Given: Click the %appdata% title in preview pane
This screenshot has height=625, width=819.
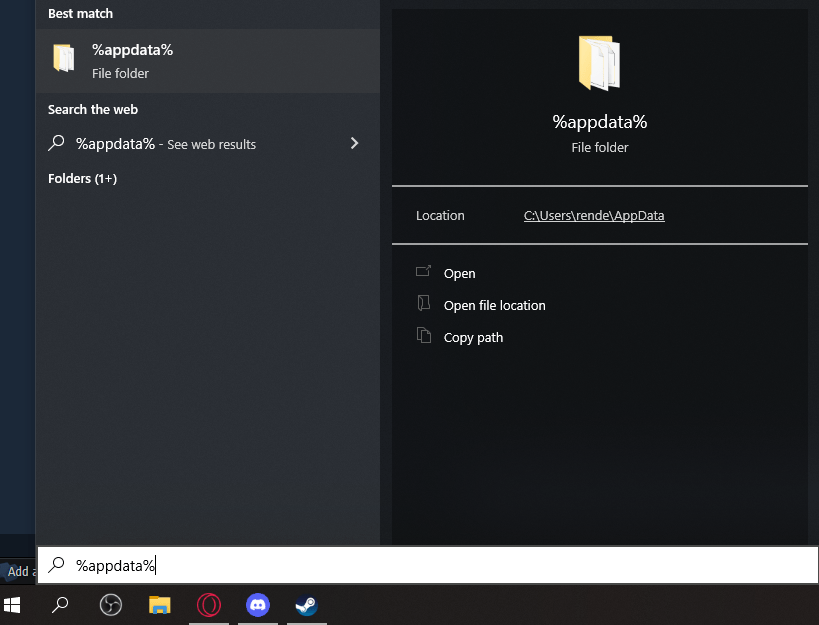Looking at the screenshot, I should point(600,122).
